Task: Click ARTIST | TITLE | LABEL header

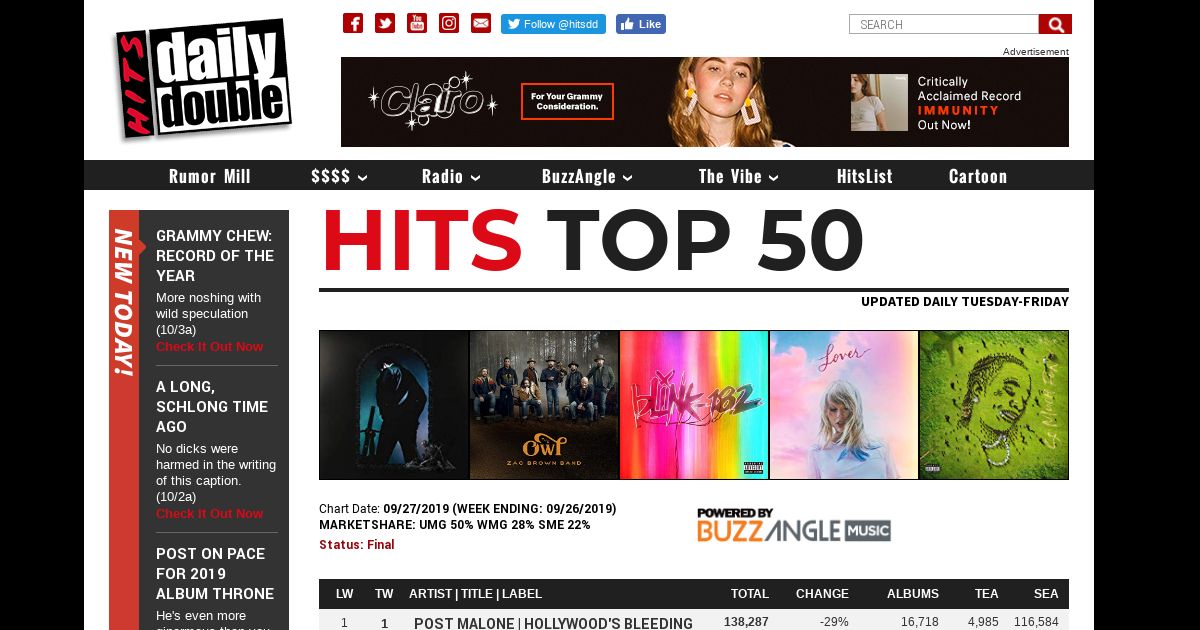Action: (x=475, y=594)
